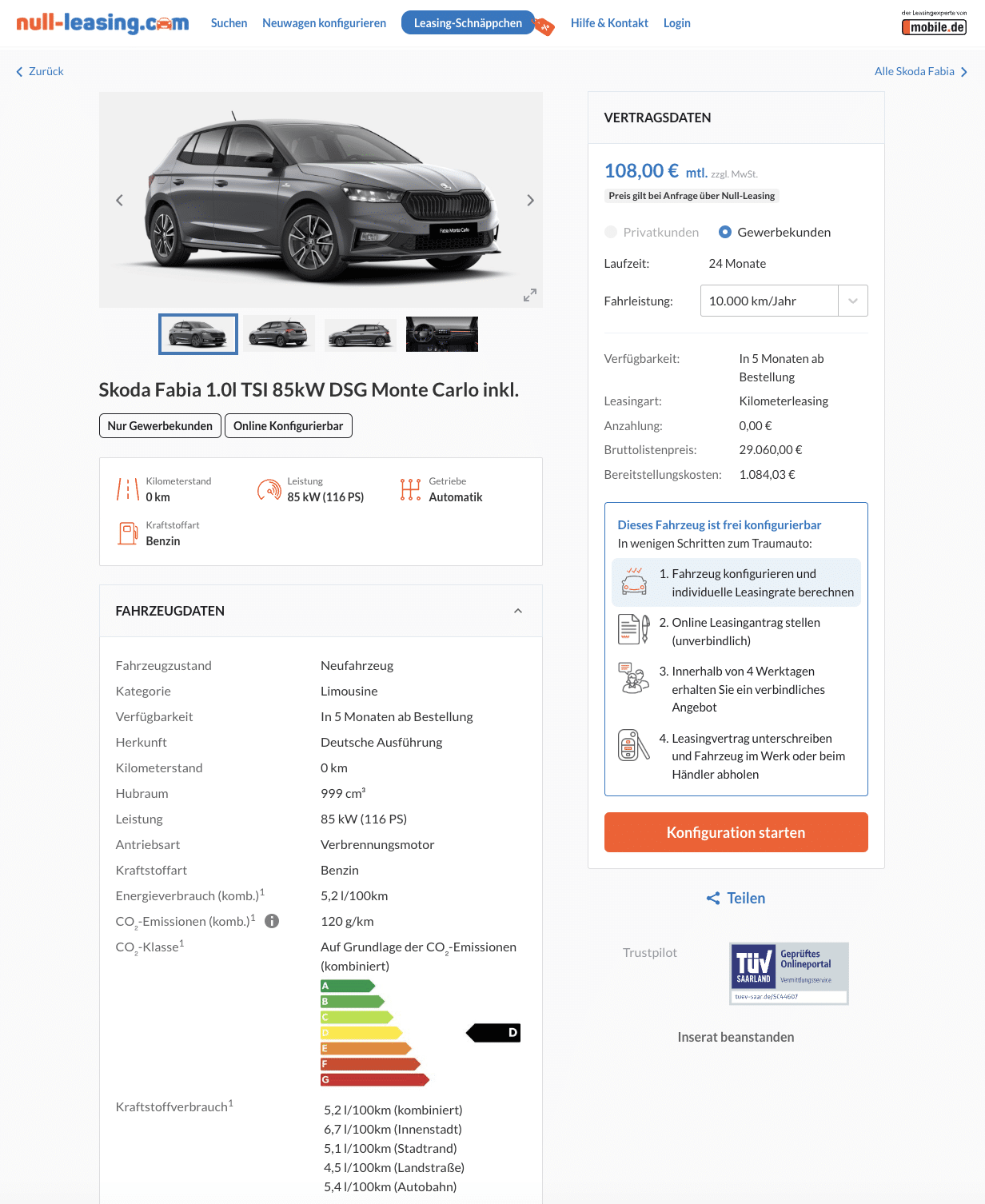Click the red G efficiency class bar
The height and width of the screenshot is (1204, 985).
(375, 1079)
